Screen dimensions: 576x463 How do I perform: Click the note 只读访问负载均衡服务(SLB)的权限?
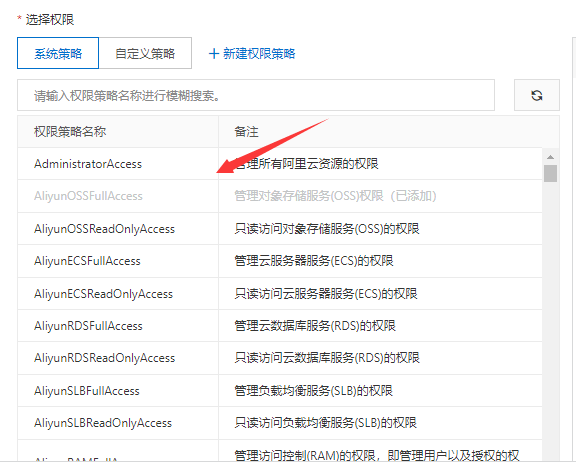click(325, 423)
